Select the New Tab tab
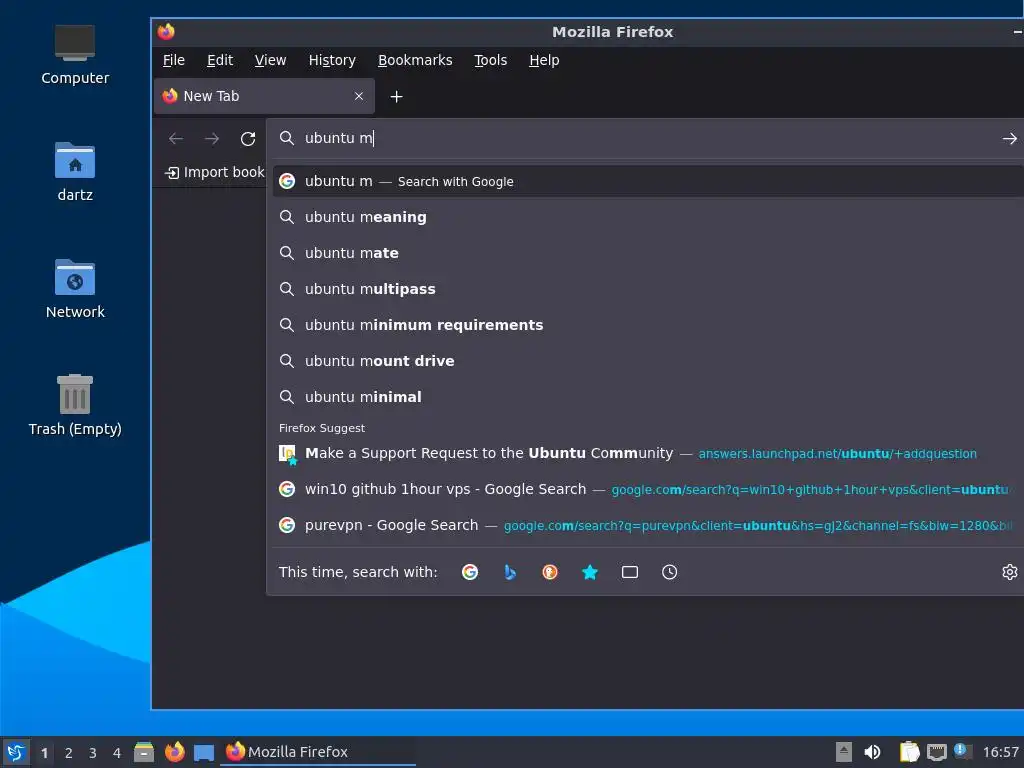Image resolution: width=1024 pixels, height=768 pixels. [264, 96]
